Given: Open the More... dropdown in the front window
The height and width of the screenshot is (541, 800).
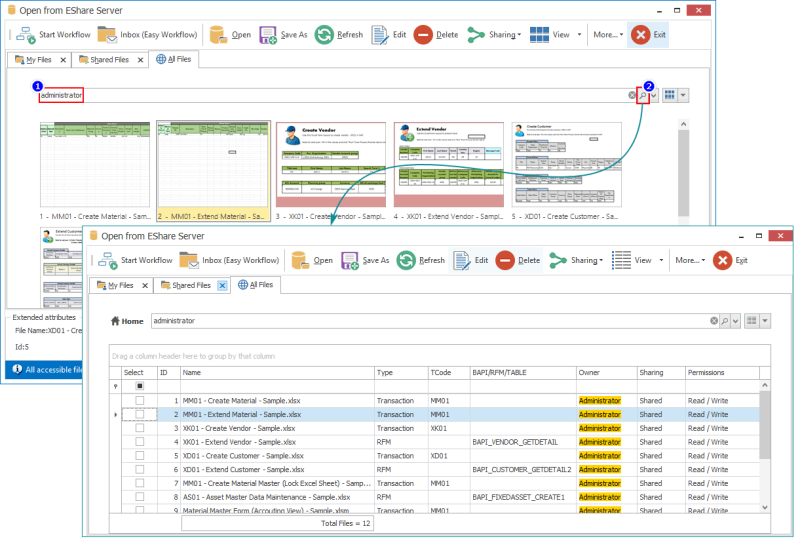Looking at the screenshot, I should tap(689, 260).
